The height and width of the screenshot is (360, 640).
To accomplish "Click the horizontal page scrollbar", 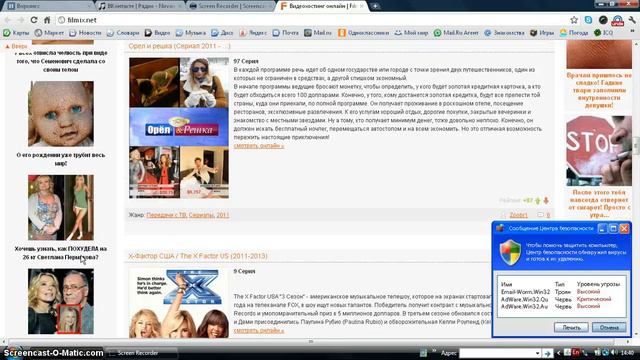I will coord(310,342).
